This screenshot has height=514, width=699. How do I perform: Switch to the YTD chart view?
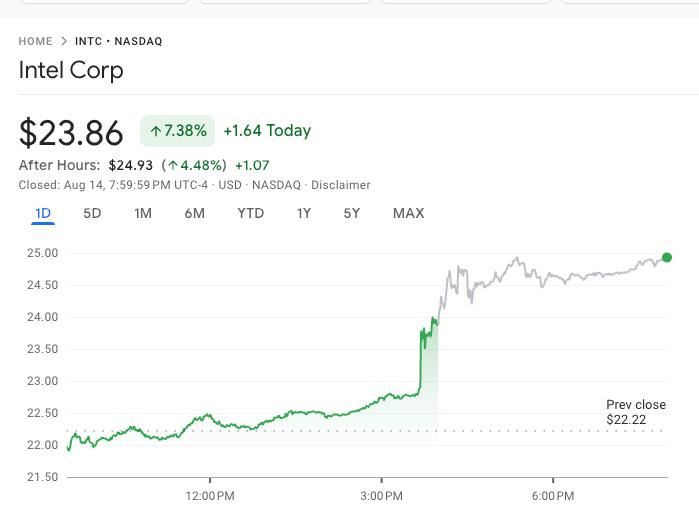click(250, 213)
